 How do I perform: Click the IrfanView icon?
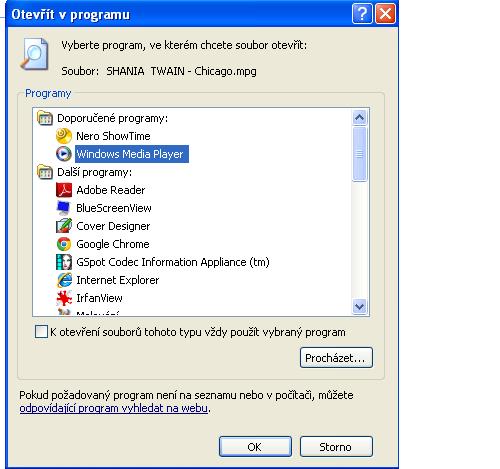coord(64,298)
